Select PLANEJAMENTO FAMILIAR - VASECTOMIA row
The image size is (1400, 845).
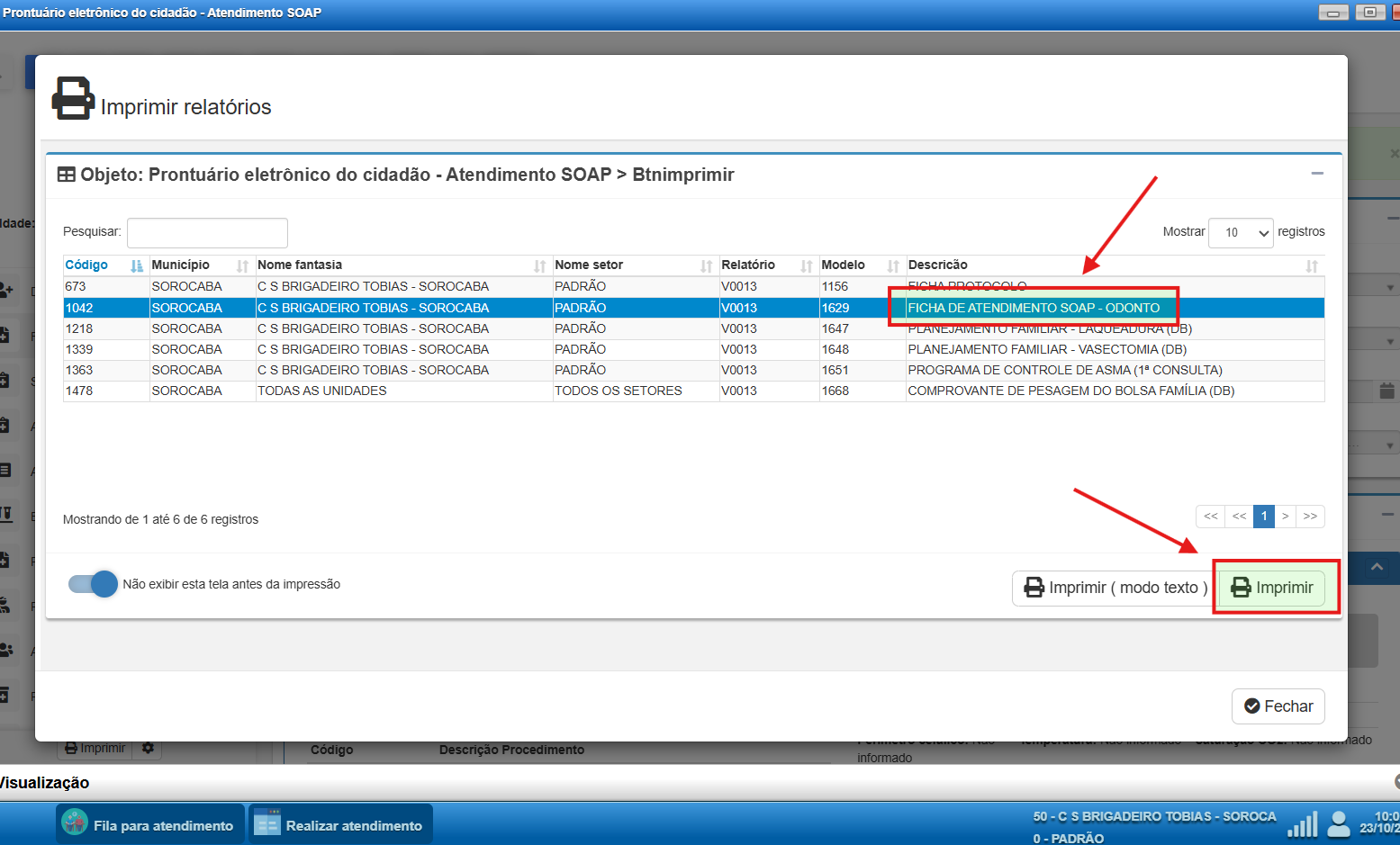click(1046, 349)
